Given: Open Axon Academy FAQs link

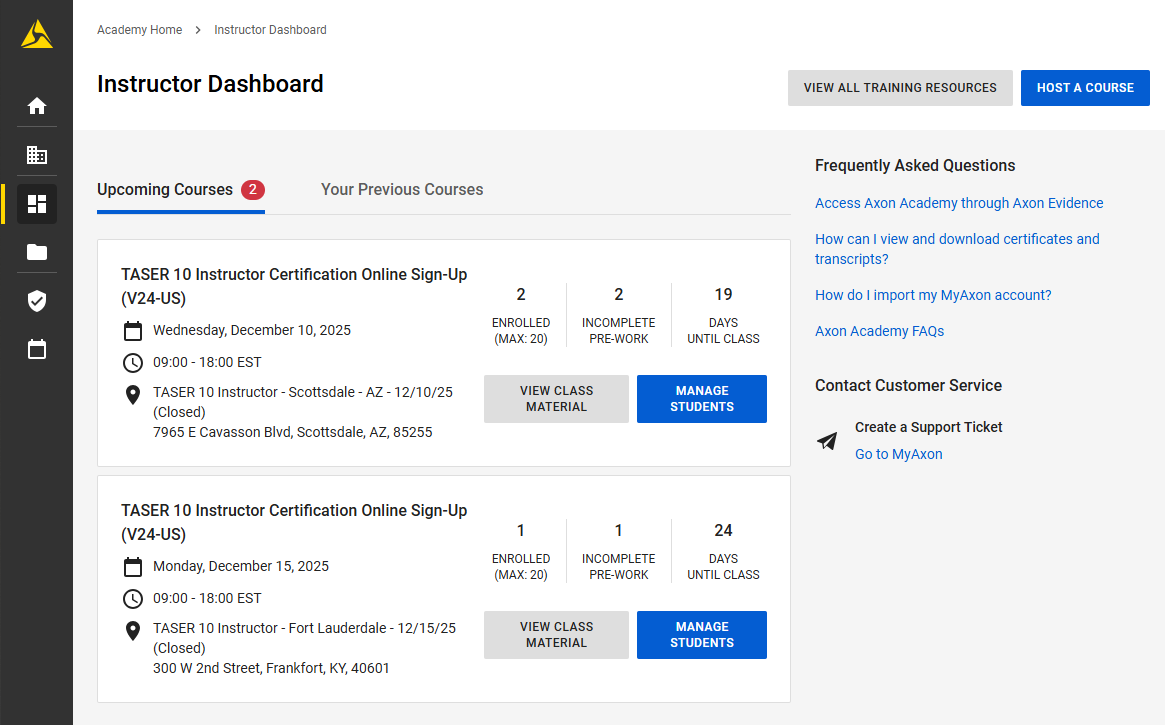Looking at the screenshot, I should click(879, 331).
